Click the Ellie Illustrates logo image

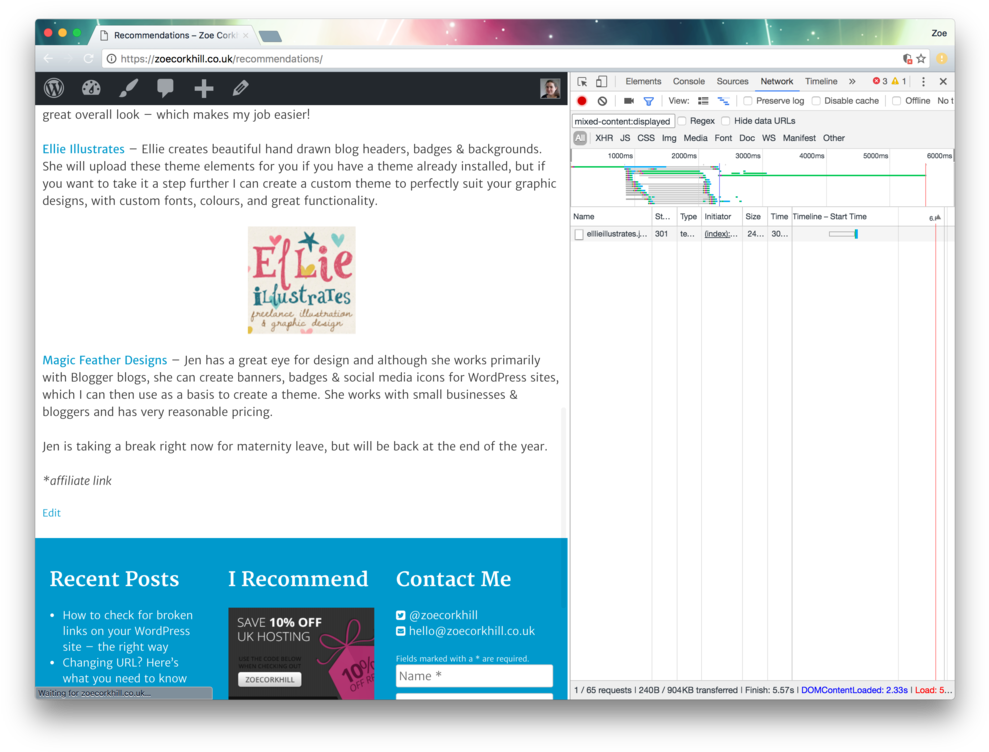point(301,280)
